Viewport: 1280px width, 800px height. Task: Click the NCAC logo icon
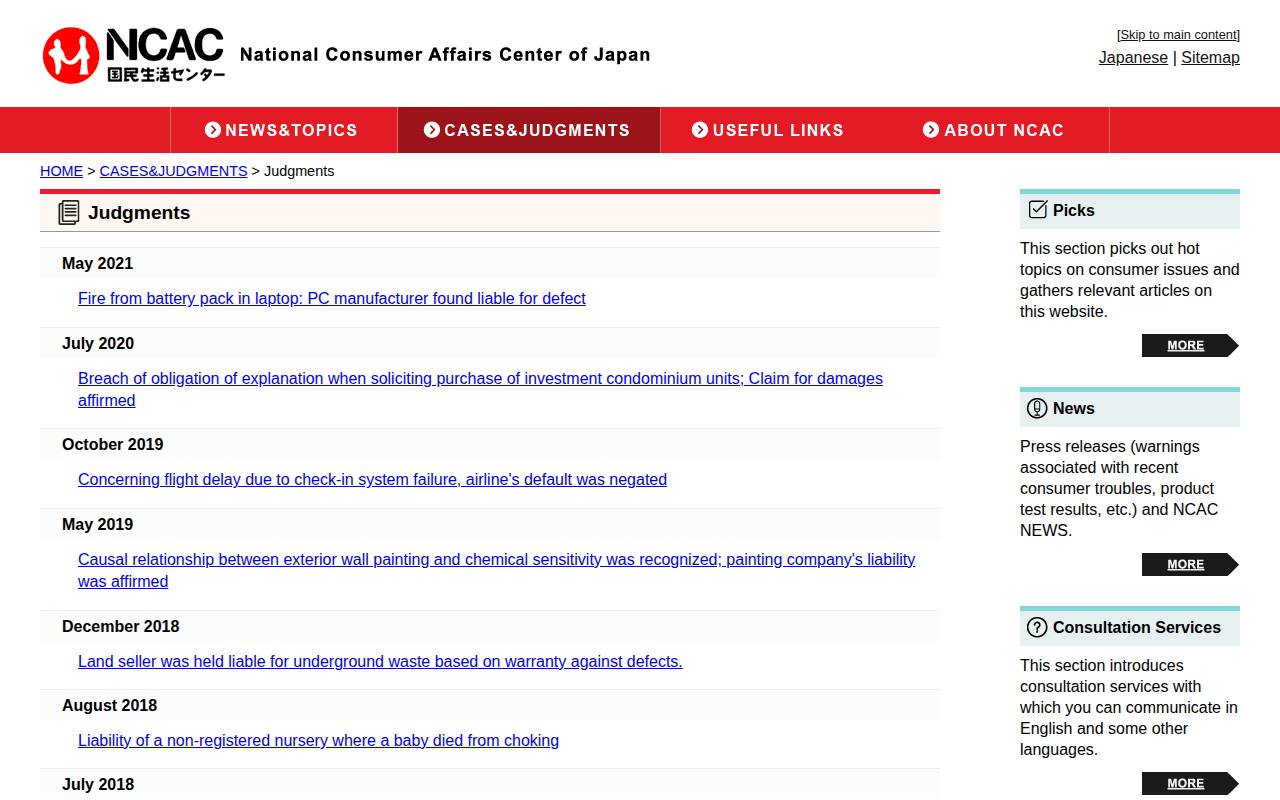coord(71,55)
